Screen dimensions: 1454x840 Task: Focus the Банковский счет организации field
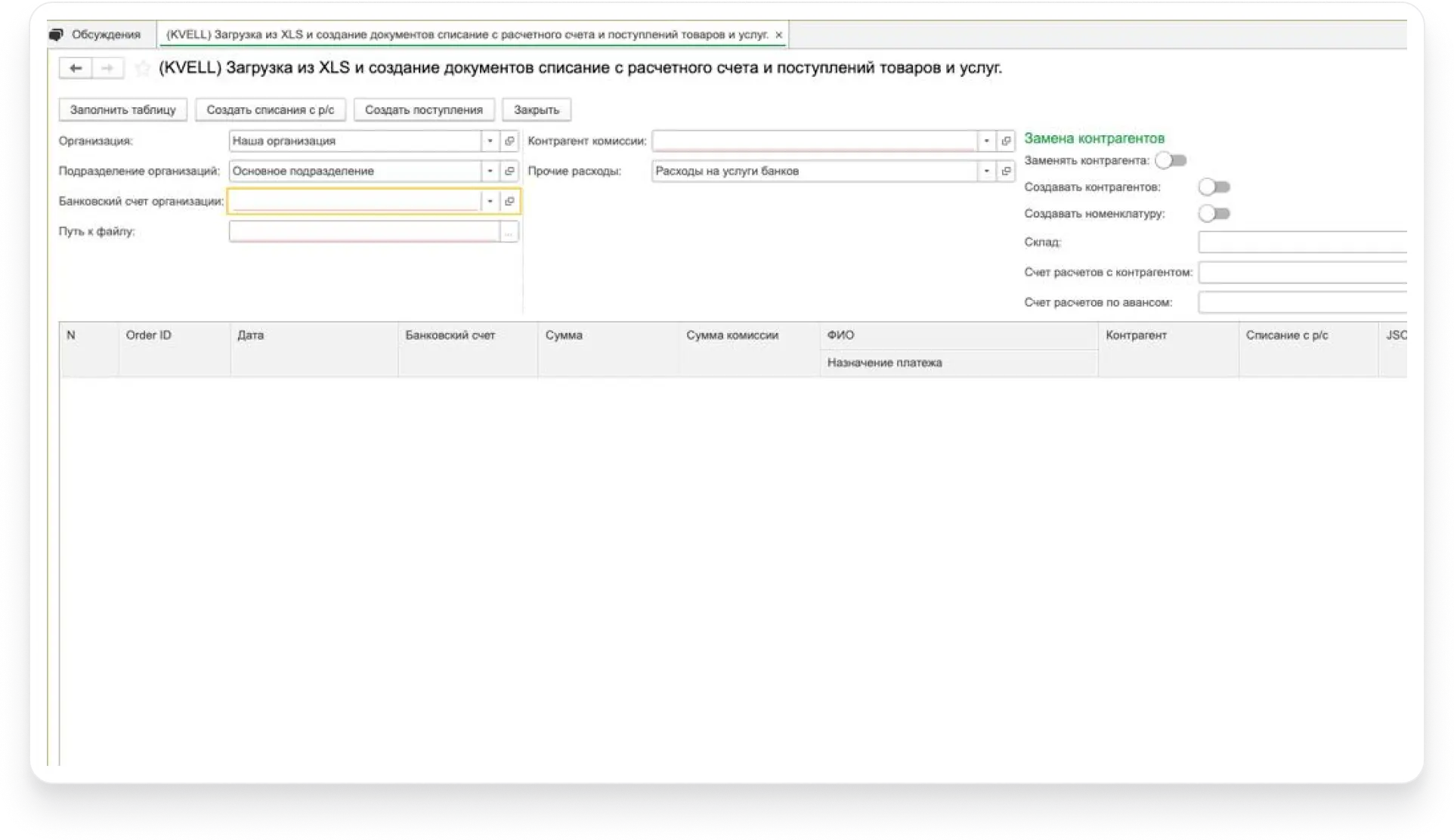pyautogui.click(x=355, y=202)
